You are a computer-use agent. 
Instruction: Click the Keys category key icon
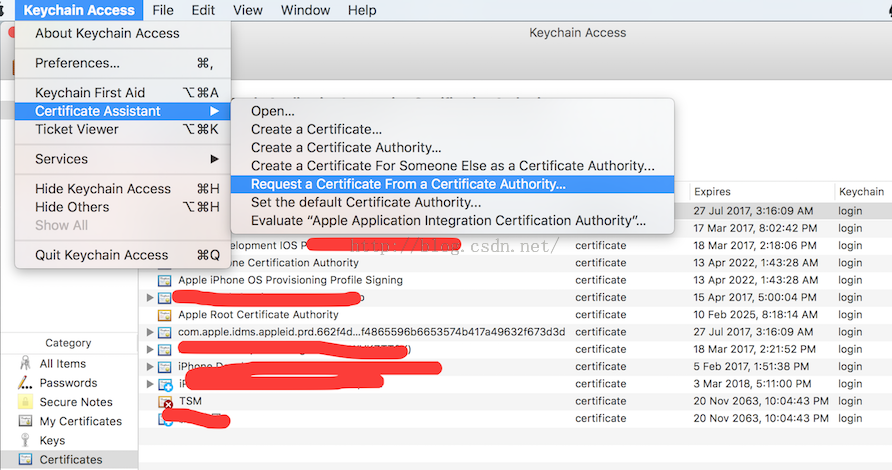pos(25,440)
